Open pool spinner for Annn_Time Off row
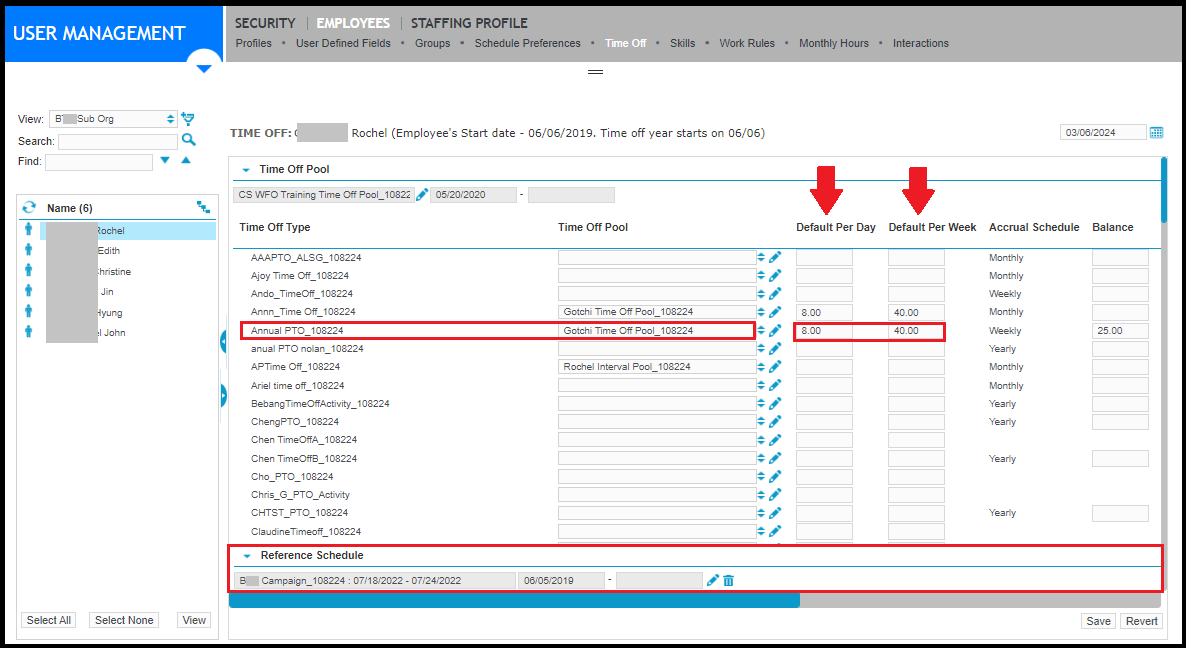Image resolution: width=1186 pixels, height=648 pixels. pyautogui.click(x=761, y=312)
